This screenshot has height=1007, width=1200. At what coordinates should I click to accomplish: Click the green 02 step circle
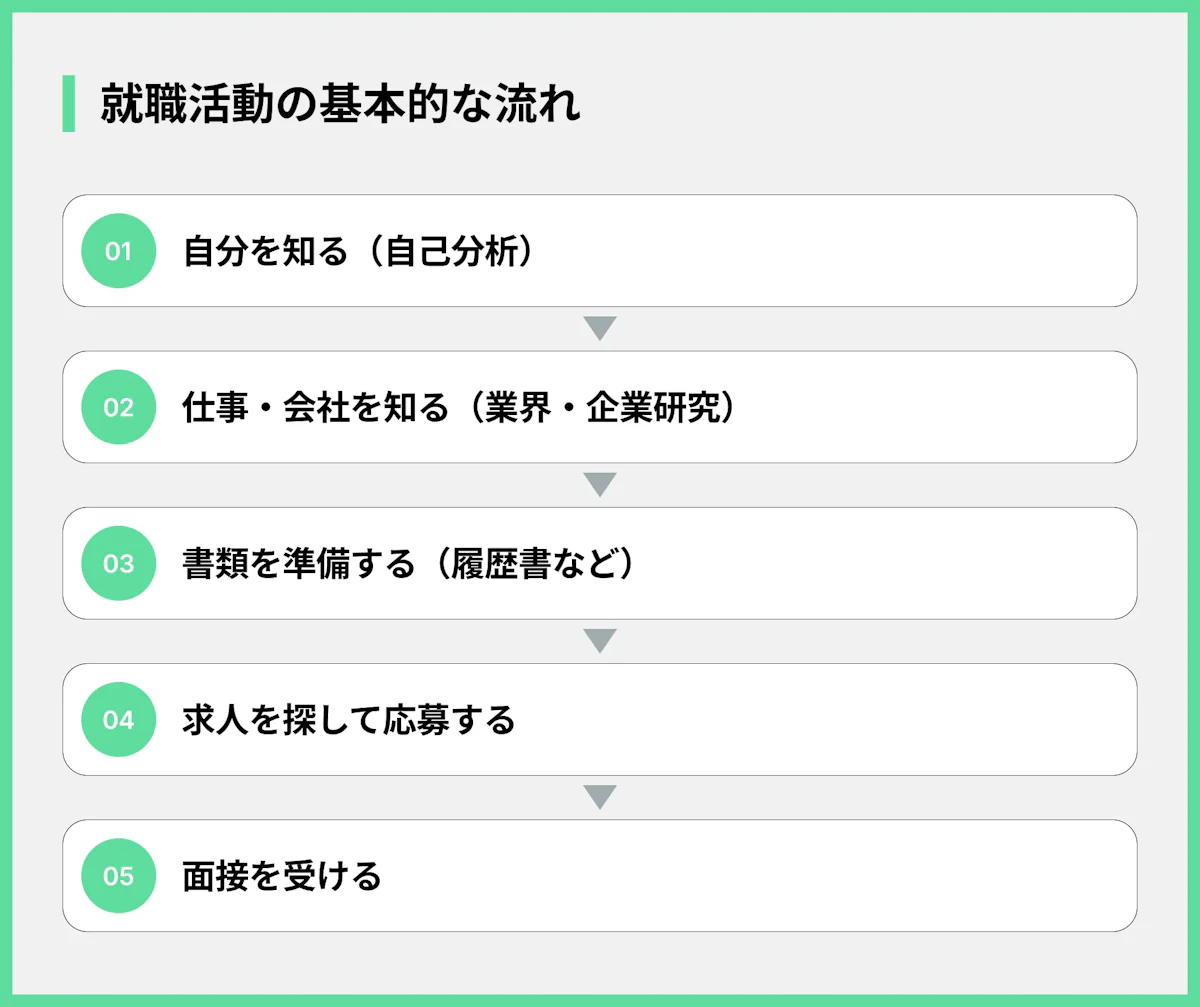pos(118,407)
